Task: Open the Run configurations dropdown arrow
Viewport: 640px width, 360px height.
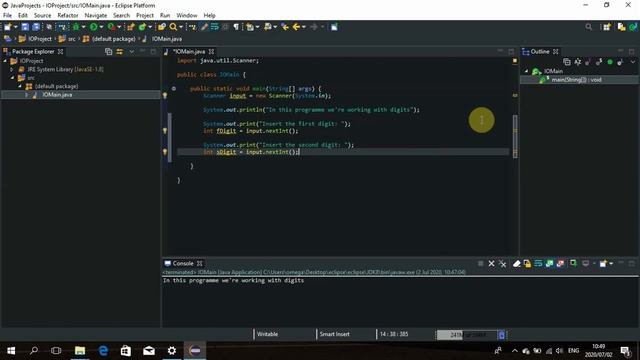Action: pos(101,27)
